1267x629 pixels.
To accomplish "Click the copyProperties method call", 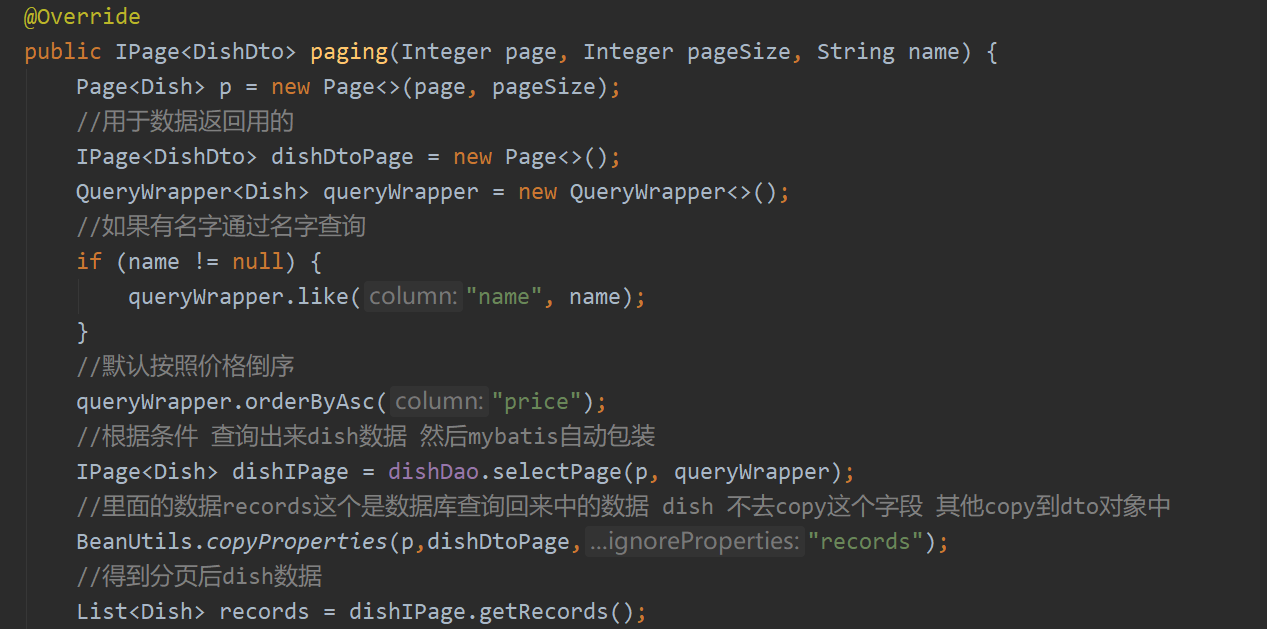I will (296, 542).
